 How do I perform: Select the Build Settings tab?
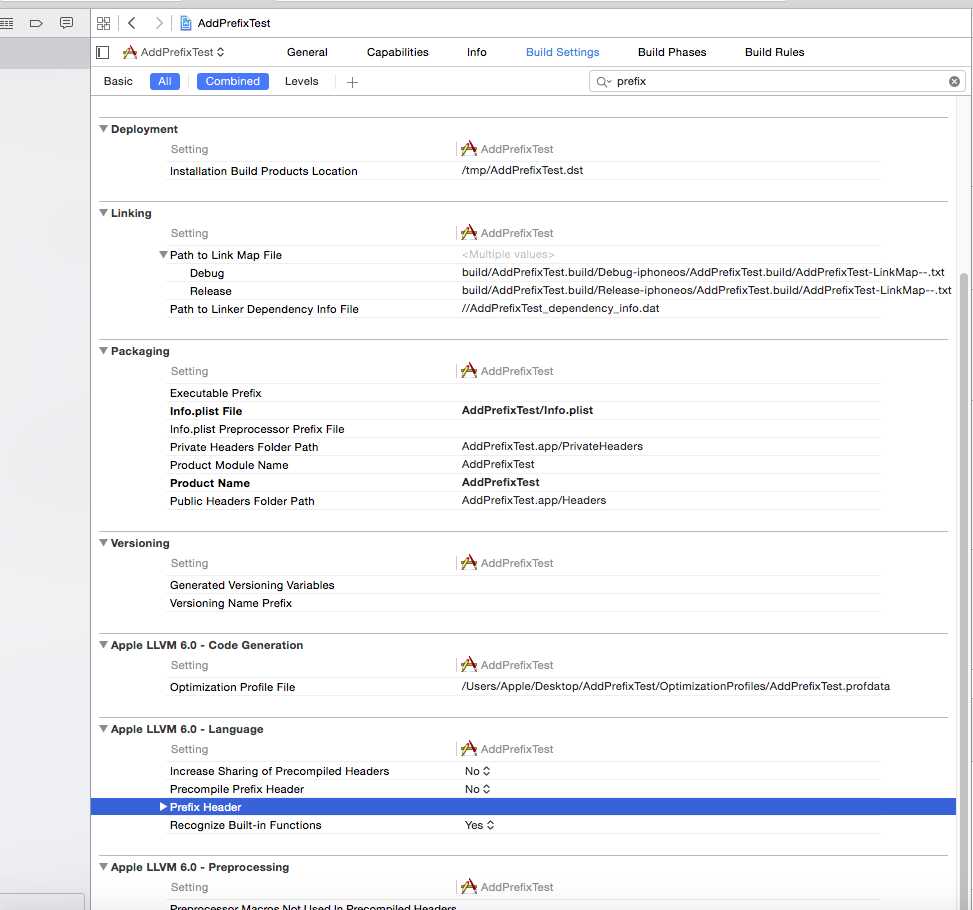tap(563, 52)
